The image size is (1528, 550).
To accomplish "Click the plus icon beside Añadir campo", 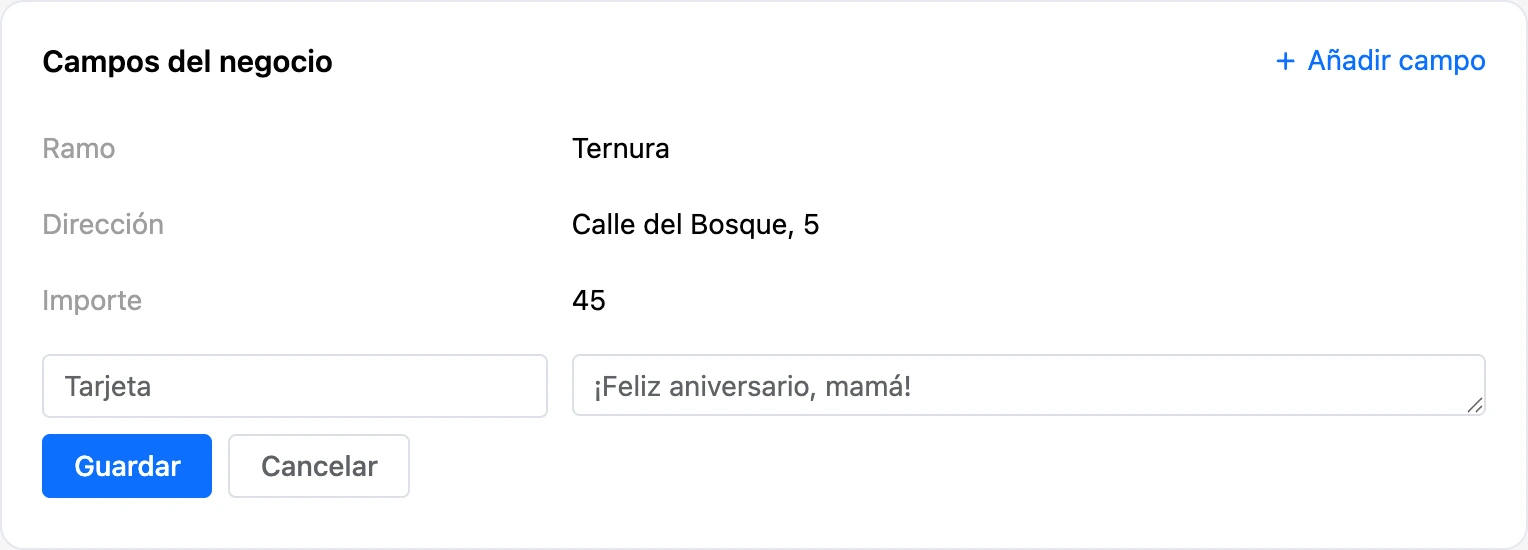I will pos(1285,62).
